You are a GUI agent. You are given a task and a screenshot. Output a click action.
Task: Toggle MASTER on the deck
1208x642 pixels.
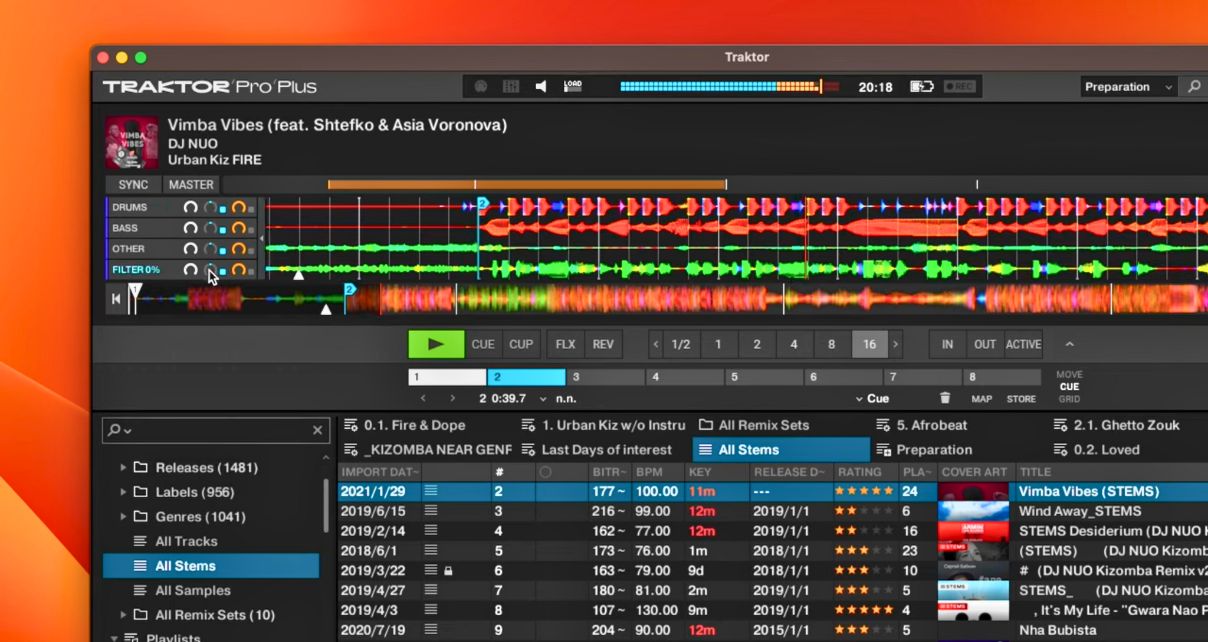(191, 184)
